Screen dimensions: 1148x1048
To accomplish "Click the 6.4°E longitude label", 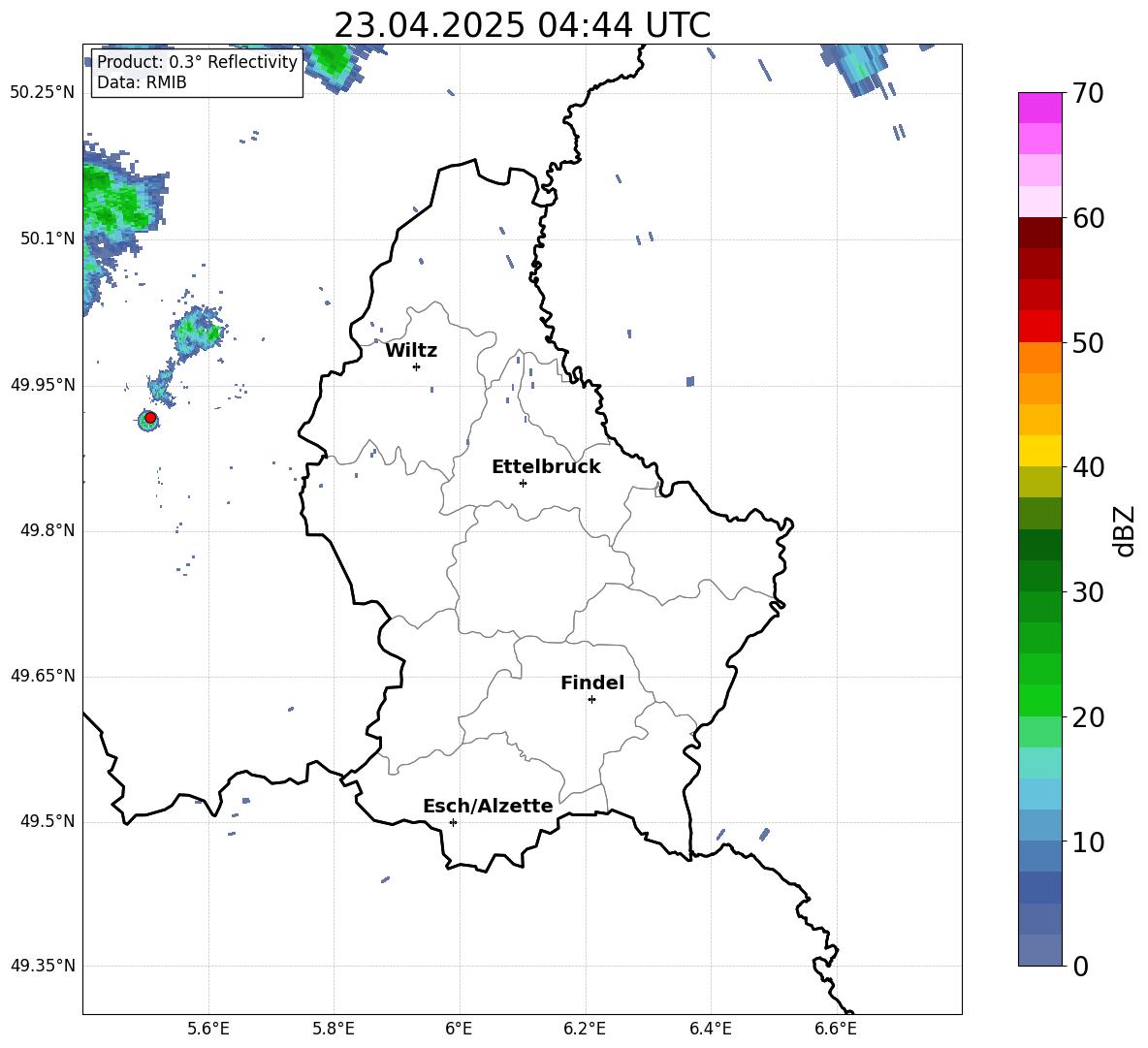I will 710,1029.
